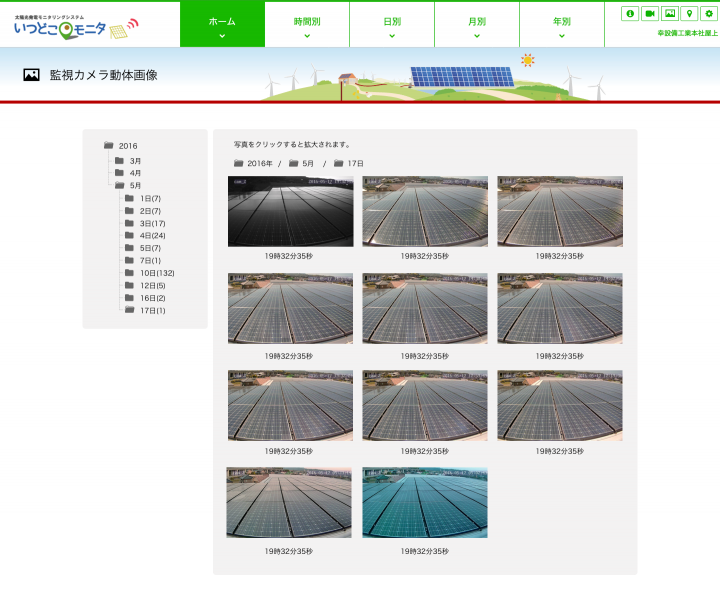Collapse the 2016 folder in tree
The image size is (720, 599).
pos(109,146)
